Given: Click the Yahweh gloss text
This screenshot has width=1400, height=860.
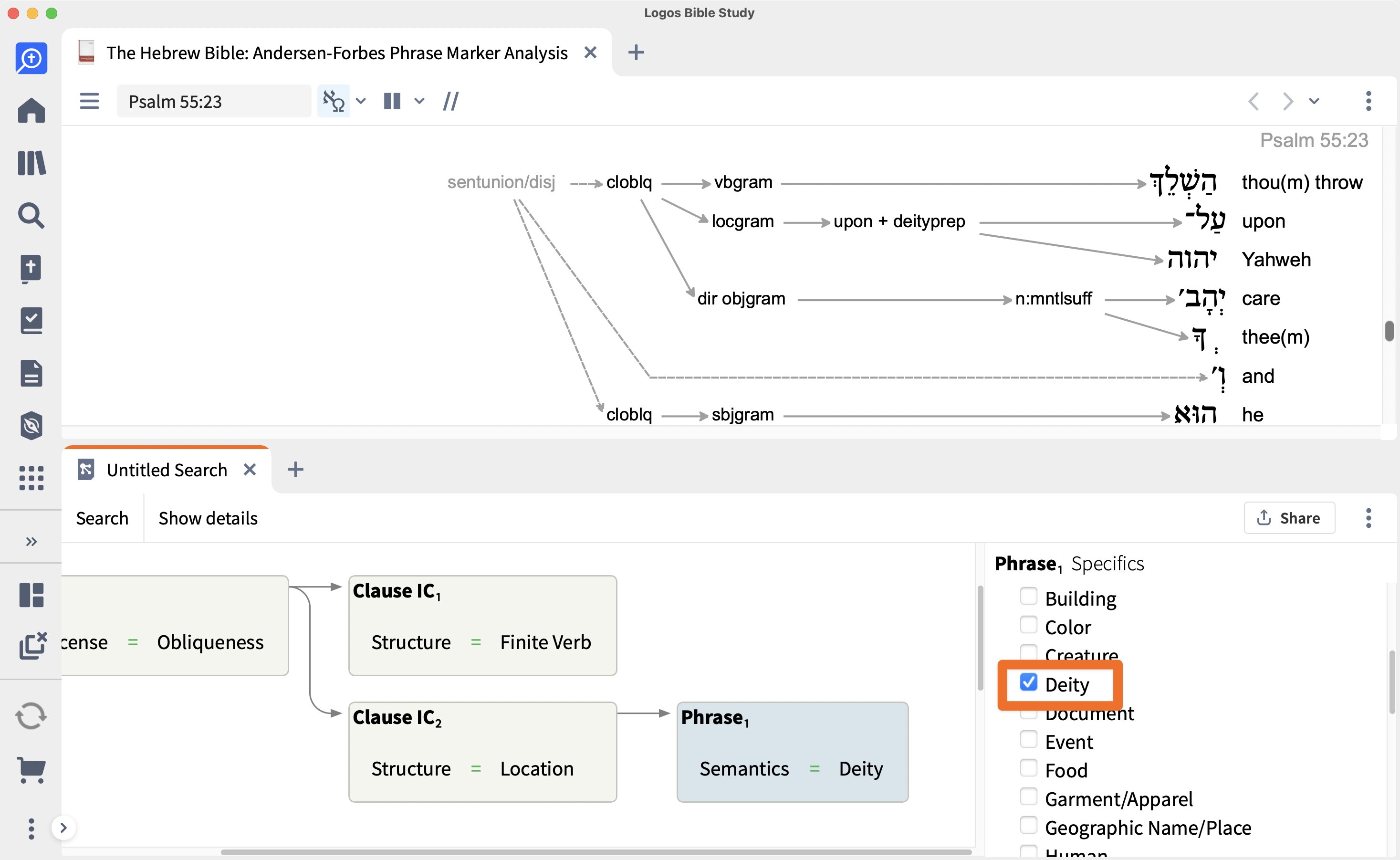Looking at the screenshot, I should point(1276,259).
